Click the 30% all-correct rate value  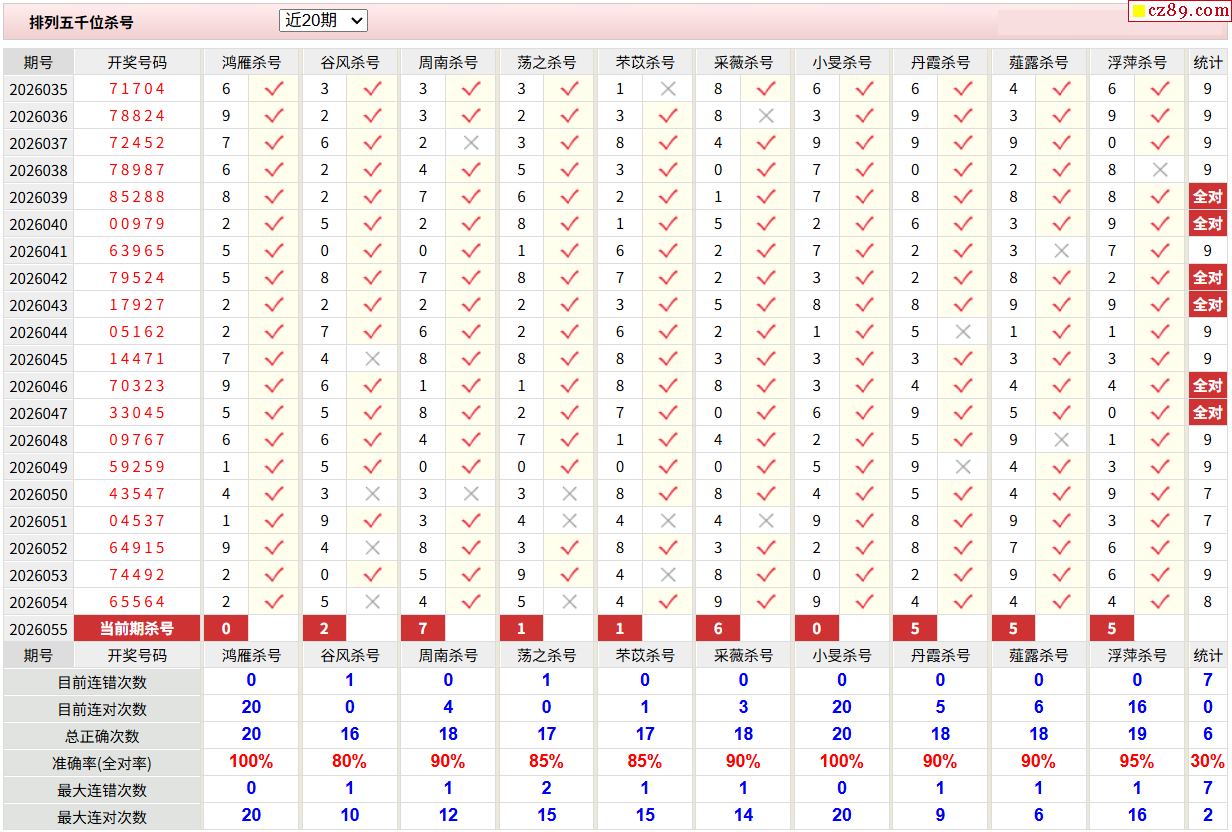[1208, 762]
